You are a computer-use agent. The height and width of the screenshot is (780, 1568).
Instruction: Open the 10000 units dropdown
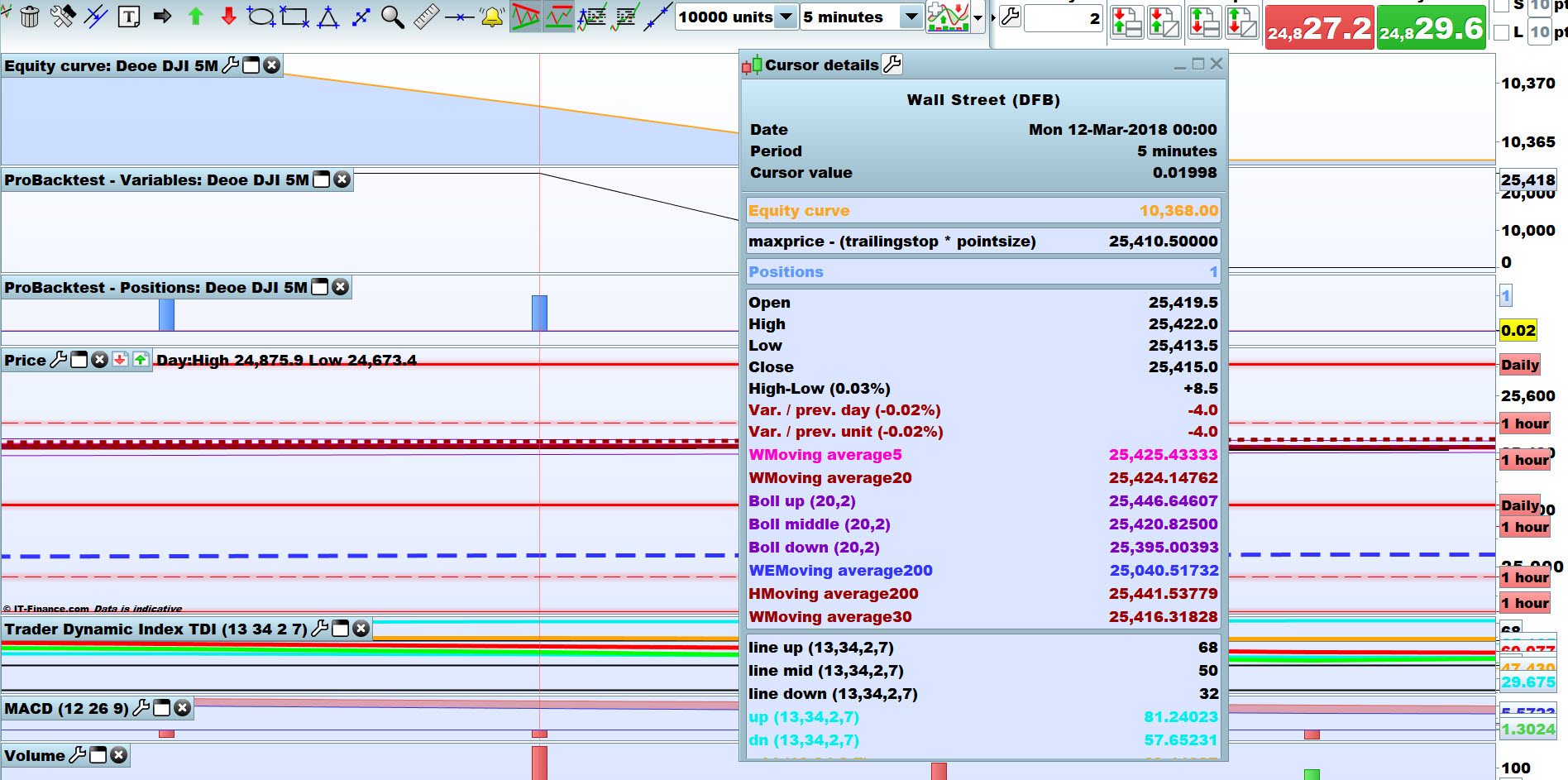coord(786,17)
